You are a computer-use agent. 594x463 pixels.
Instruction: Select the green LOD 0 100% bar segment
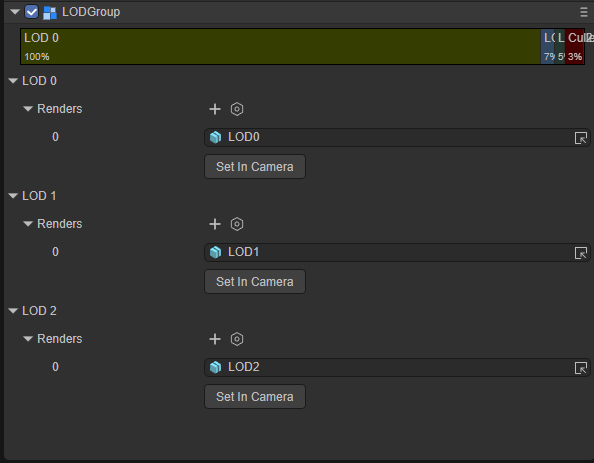(x=281, y=47)
